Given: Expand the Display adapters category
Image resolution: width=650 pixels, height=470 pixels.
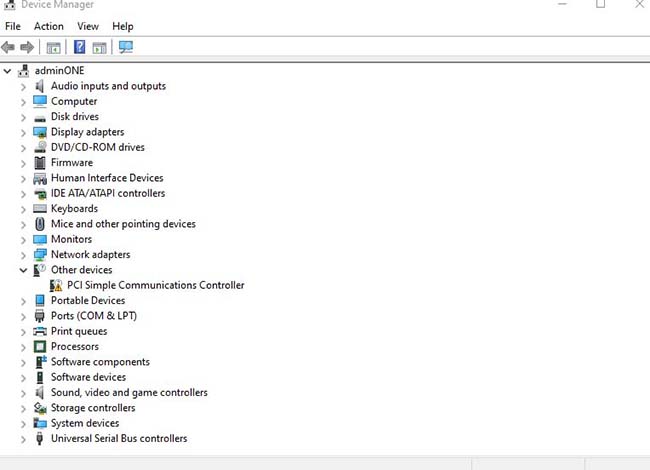Looking at the screenshot, I should (x=23, y=133).
